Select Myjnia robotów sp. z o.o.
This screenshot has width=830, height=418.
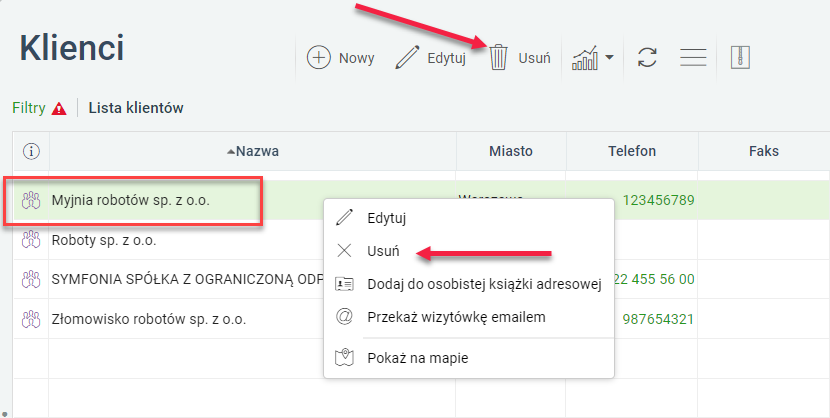pos(131,201)
